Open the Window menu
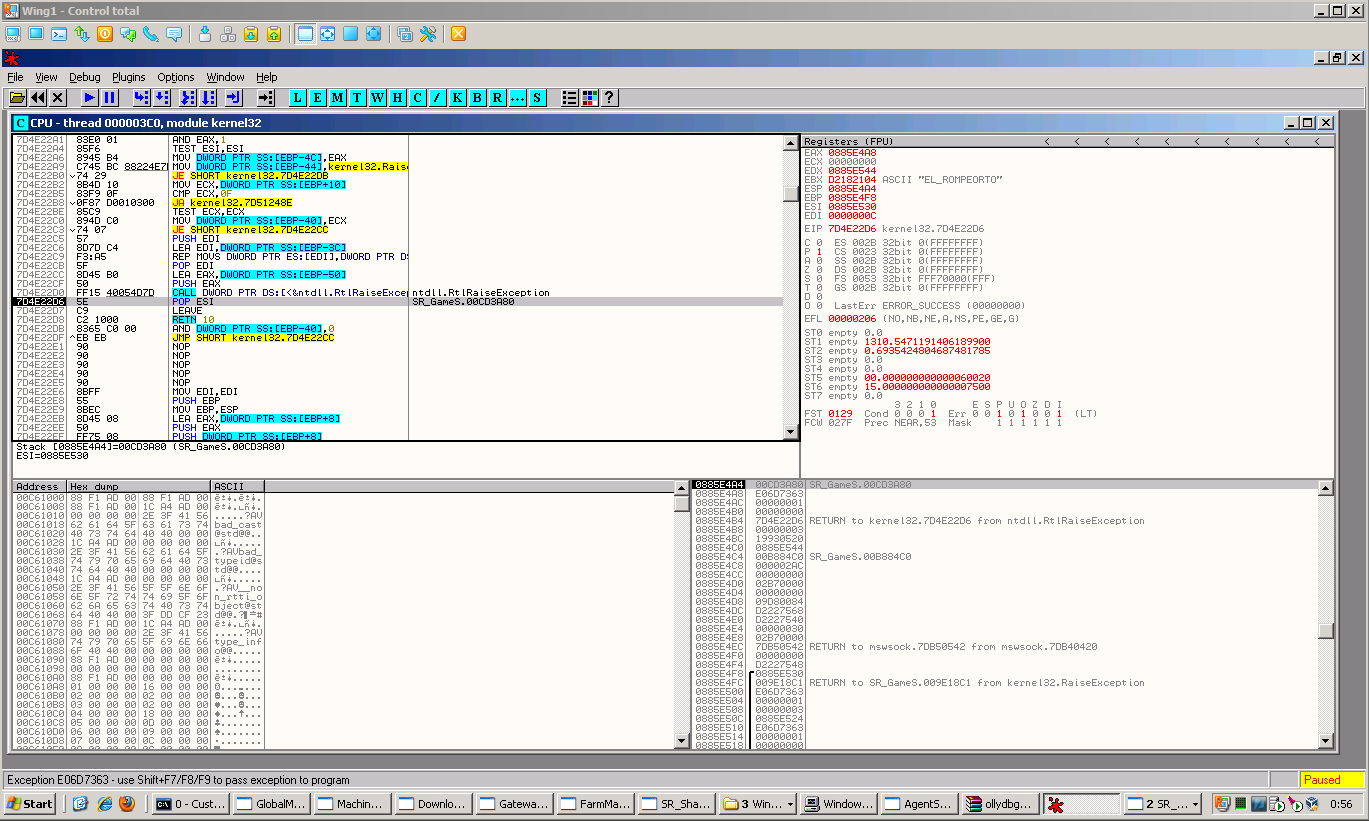This screenshot has width=1369, height=821. pyautogui.click(x=226, y=77)
